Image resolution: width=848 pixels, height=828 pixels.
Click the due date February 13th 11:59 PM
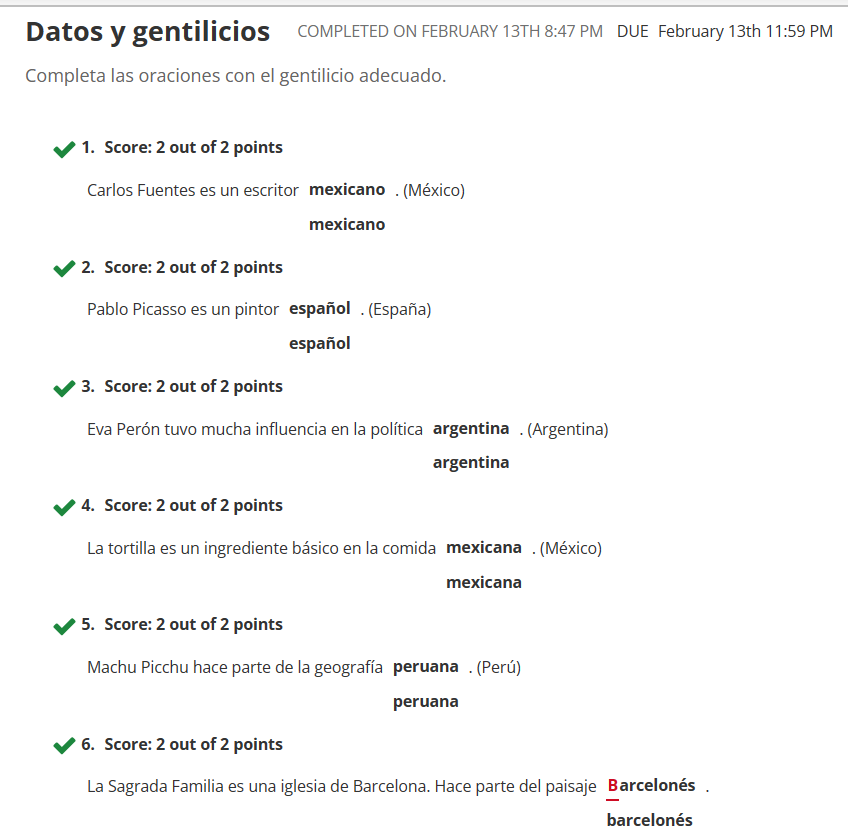pyautogui.click(x=745, y=31)
